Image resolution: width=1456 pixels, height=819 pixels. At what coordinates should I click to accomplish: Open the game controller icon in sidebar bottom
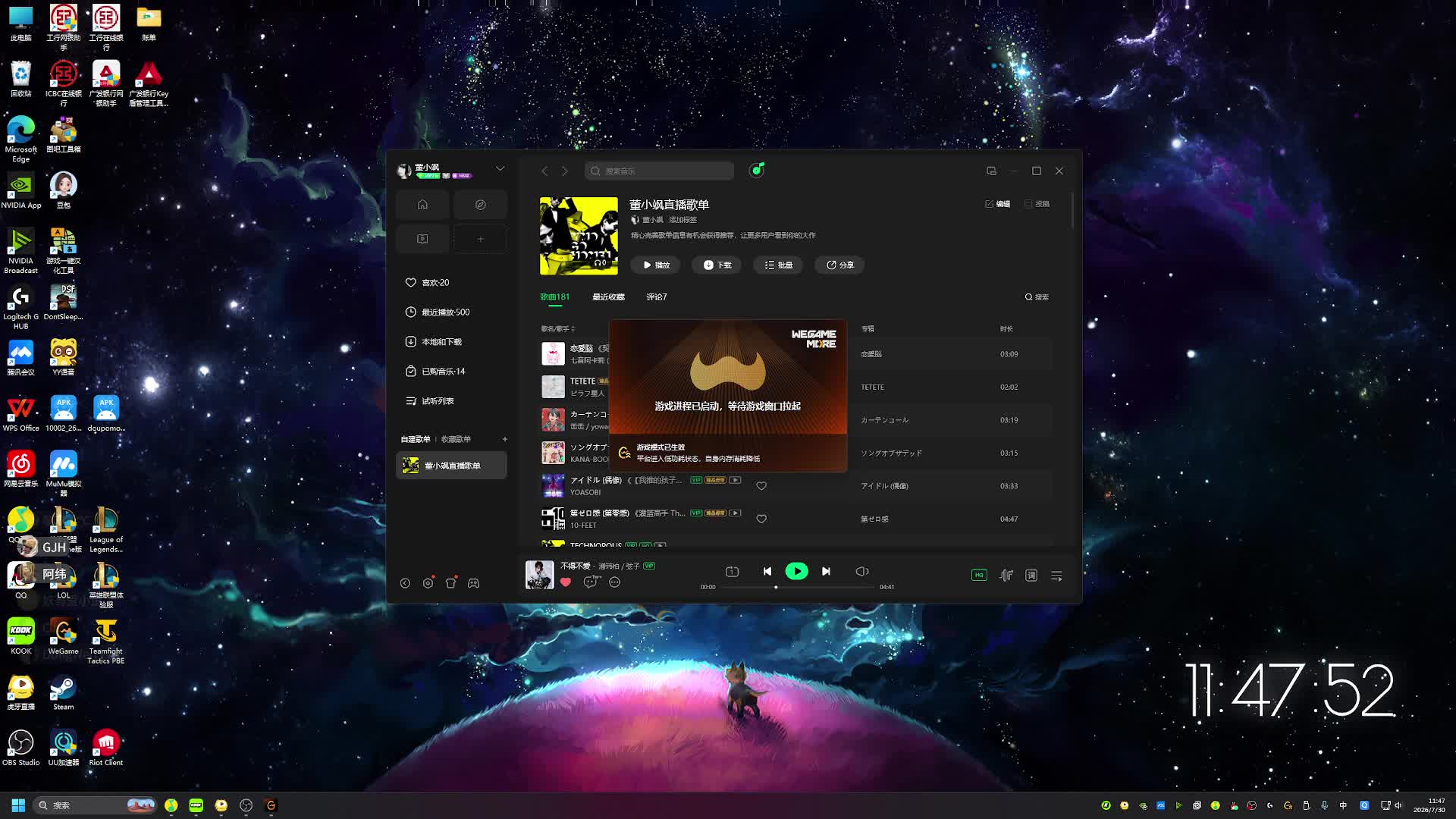[473, 583]
